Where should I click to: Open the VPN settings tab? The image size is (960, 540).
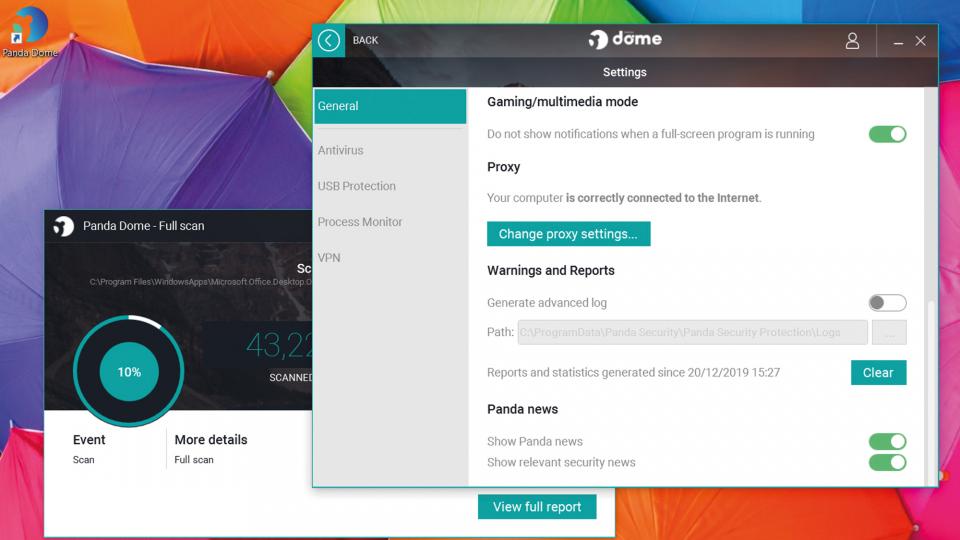(x=329, y=258)
